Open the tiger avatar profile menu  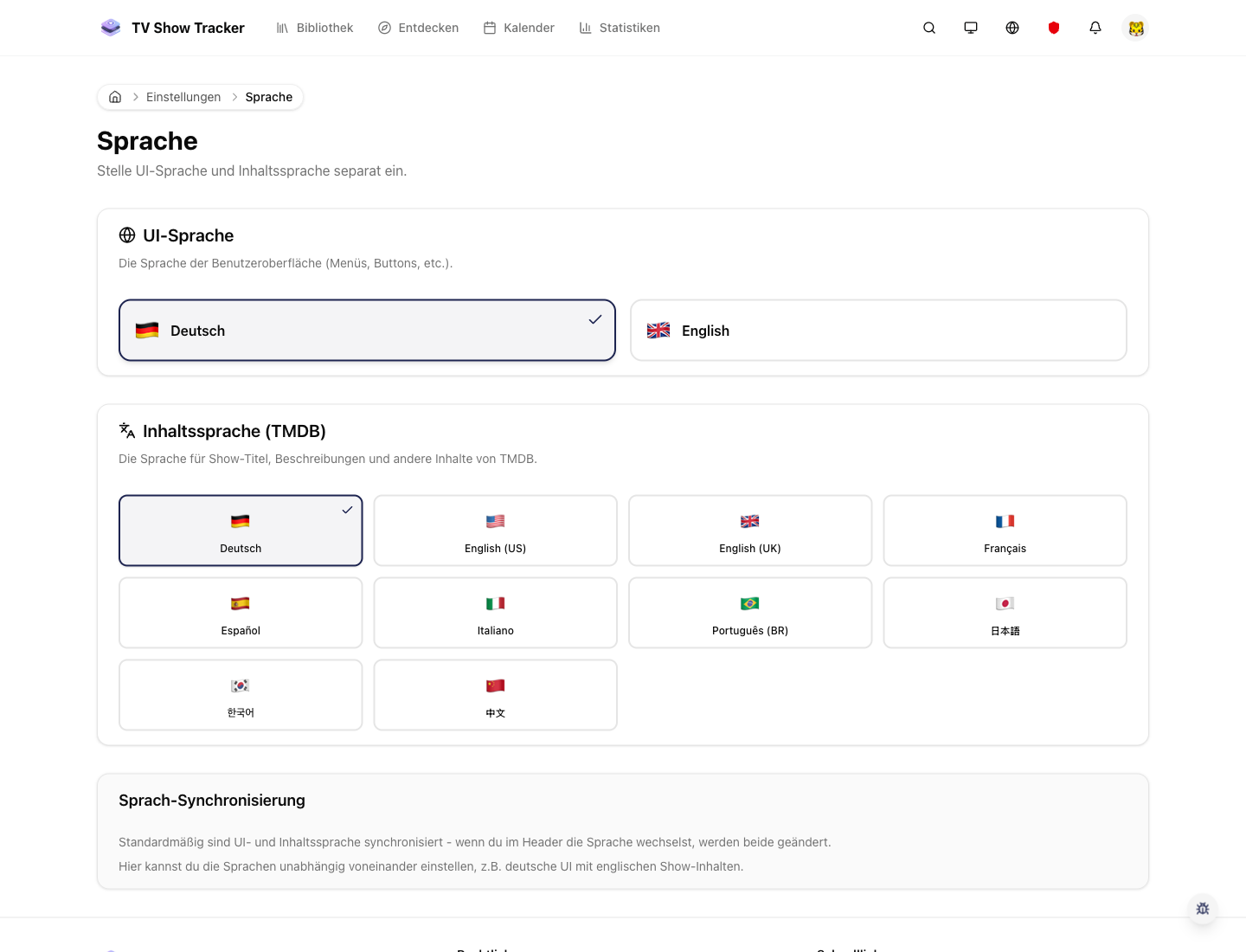(1135, 28)
